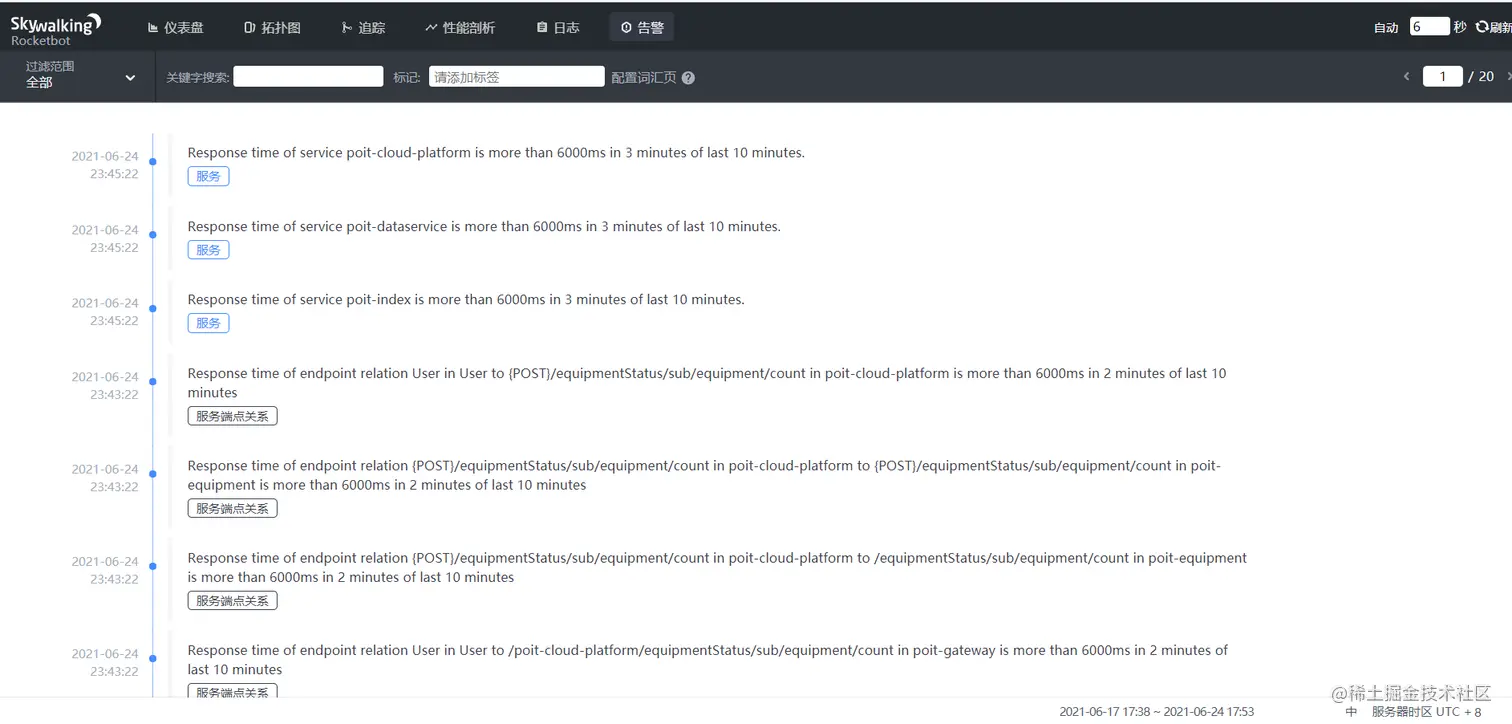Toggle the 中 interface language
This screenshot has height=724, width=1512.
point(1350,711)
